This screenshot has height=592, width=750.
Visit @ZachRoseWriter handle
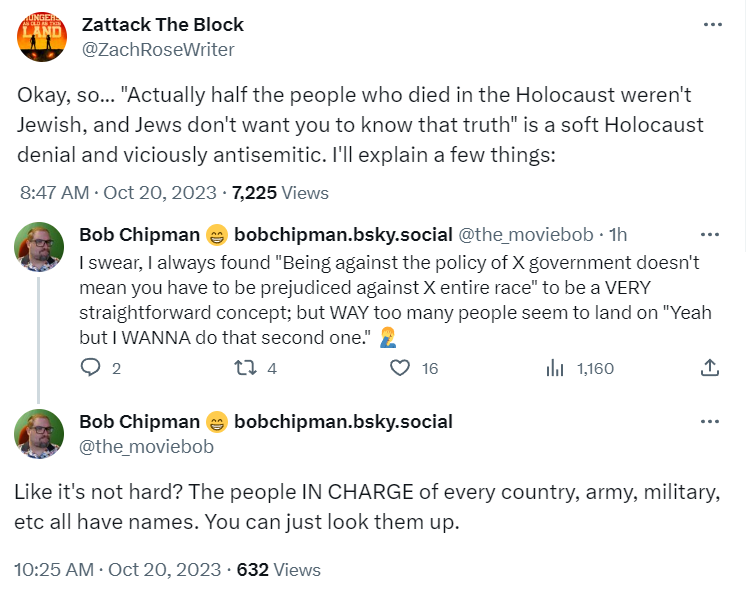click(x=158, y=48)
